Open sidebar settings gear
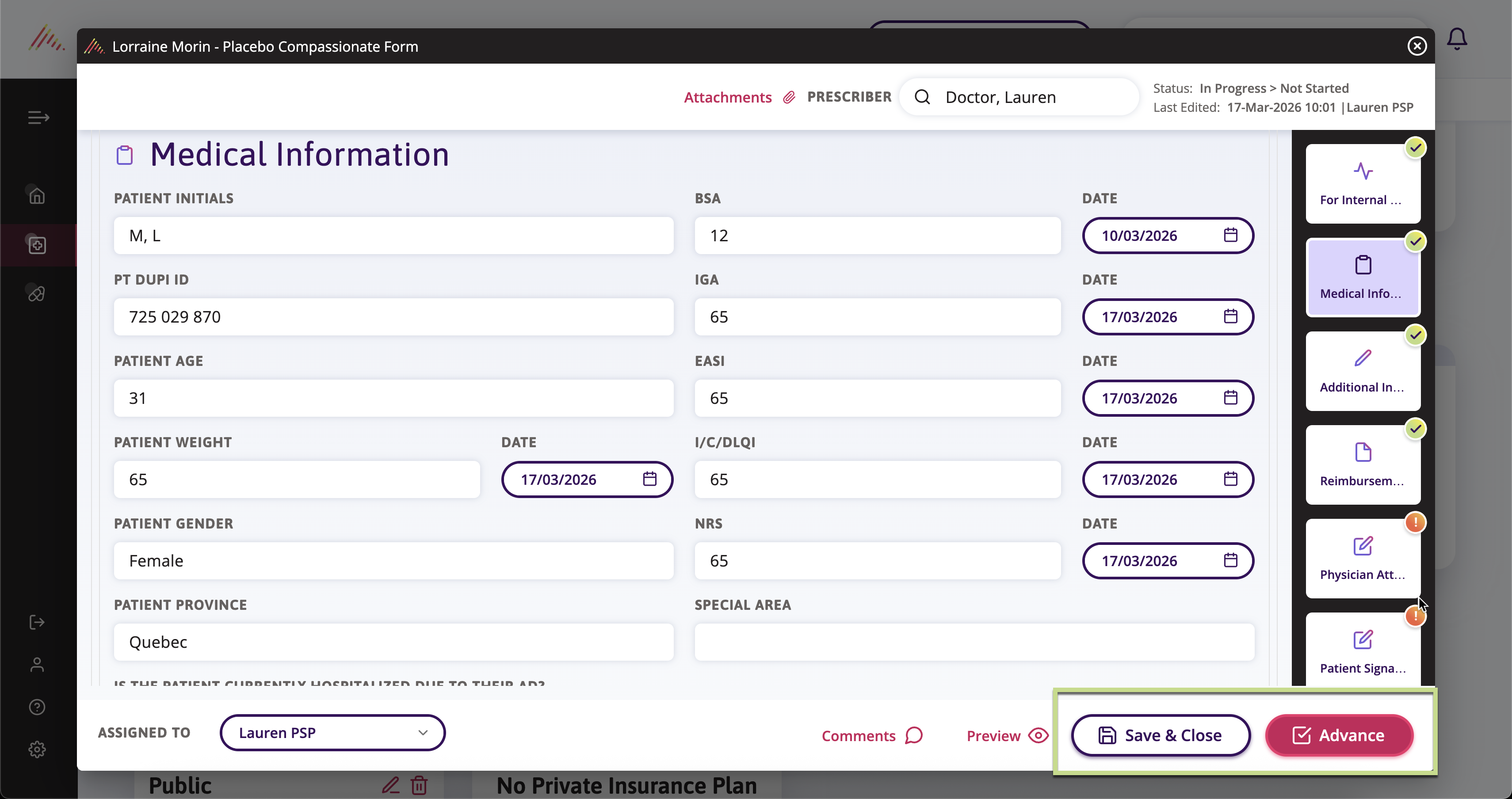This screenshot has height=799, width=1512. (37, 749)
